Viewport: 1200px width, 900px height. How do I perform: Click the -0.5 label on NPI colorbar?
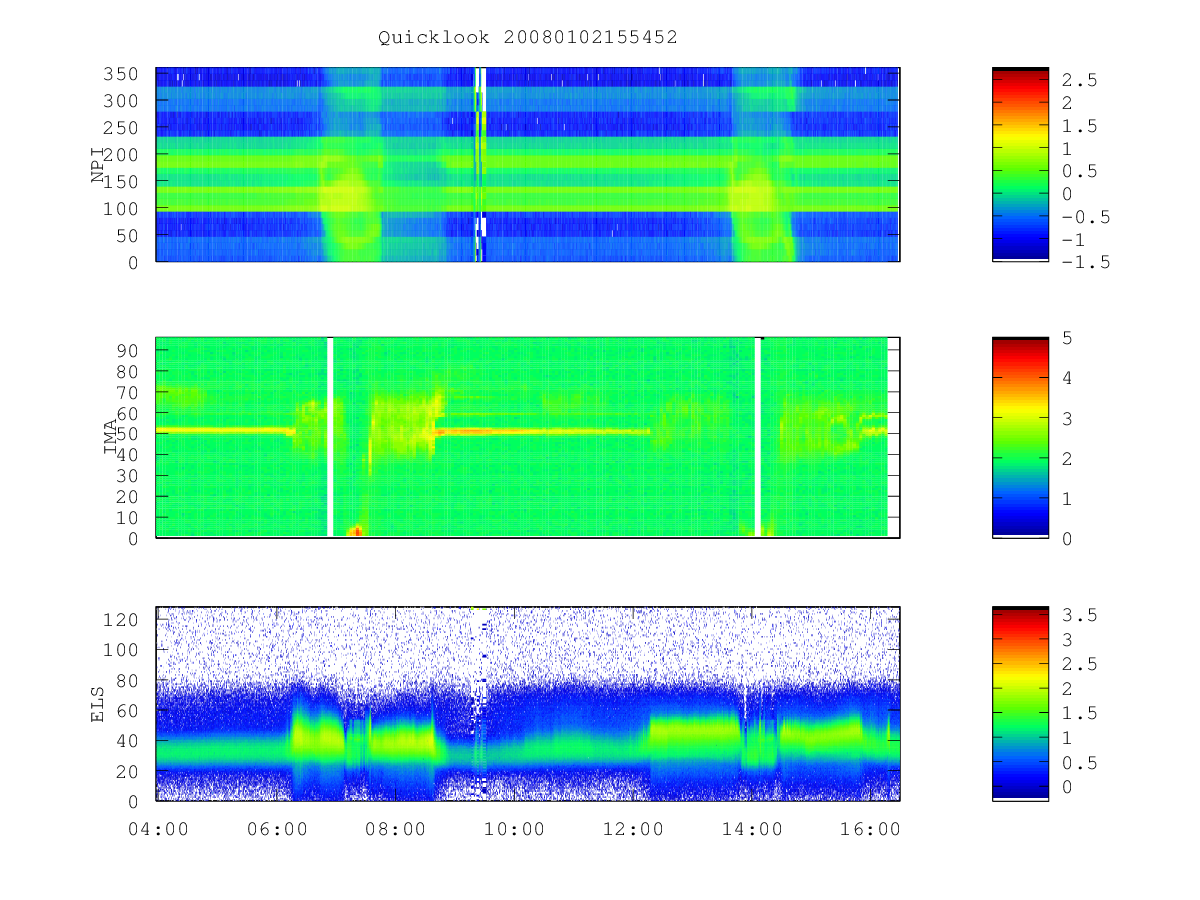coord(1085,216)
